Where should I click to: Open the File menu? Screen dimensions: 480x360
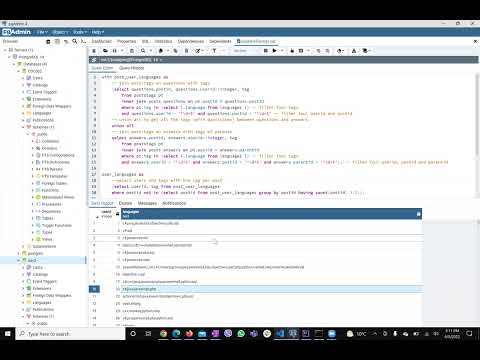(42, 32)
